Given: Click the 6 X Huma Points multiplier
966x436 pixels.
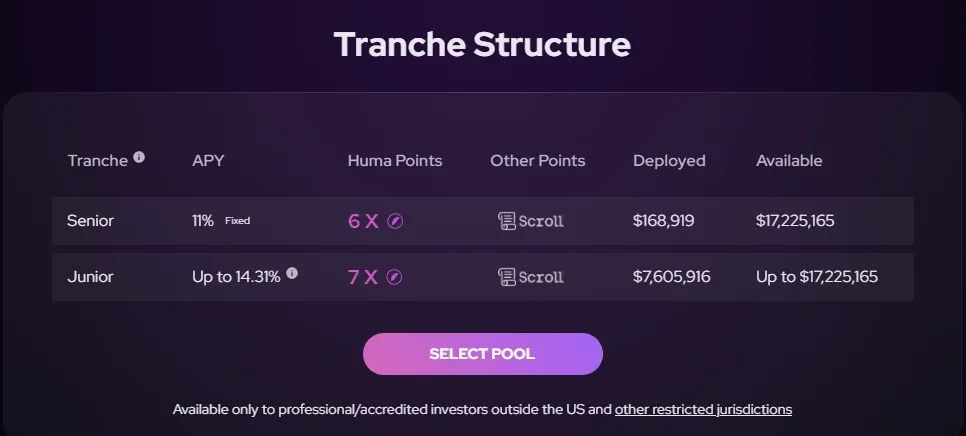Looking at the screenshot, I should click(x=363, y=221).
